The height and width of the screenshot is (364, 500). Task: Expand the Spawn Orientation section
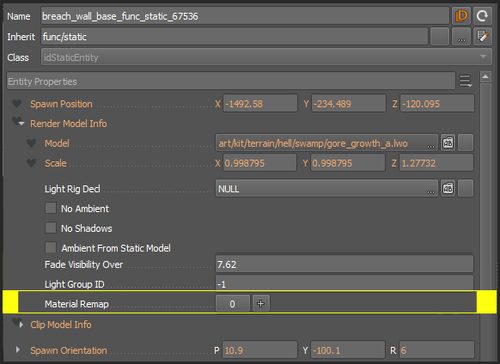(17, 350)
